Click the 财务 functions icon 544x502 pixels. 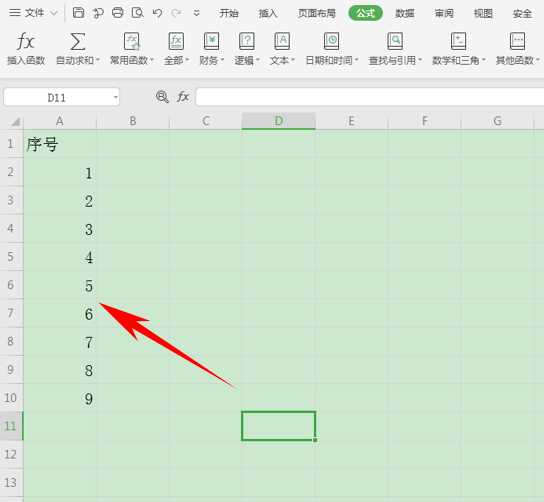click(x=211, y=42)
